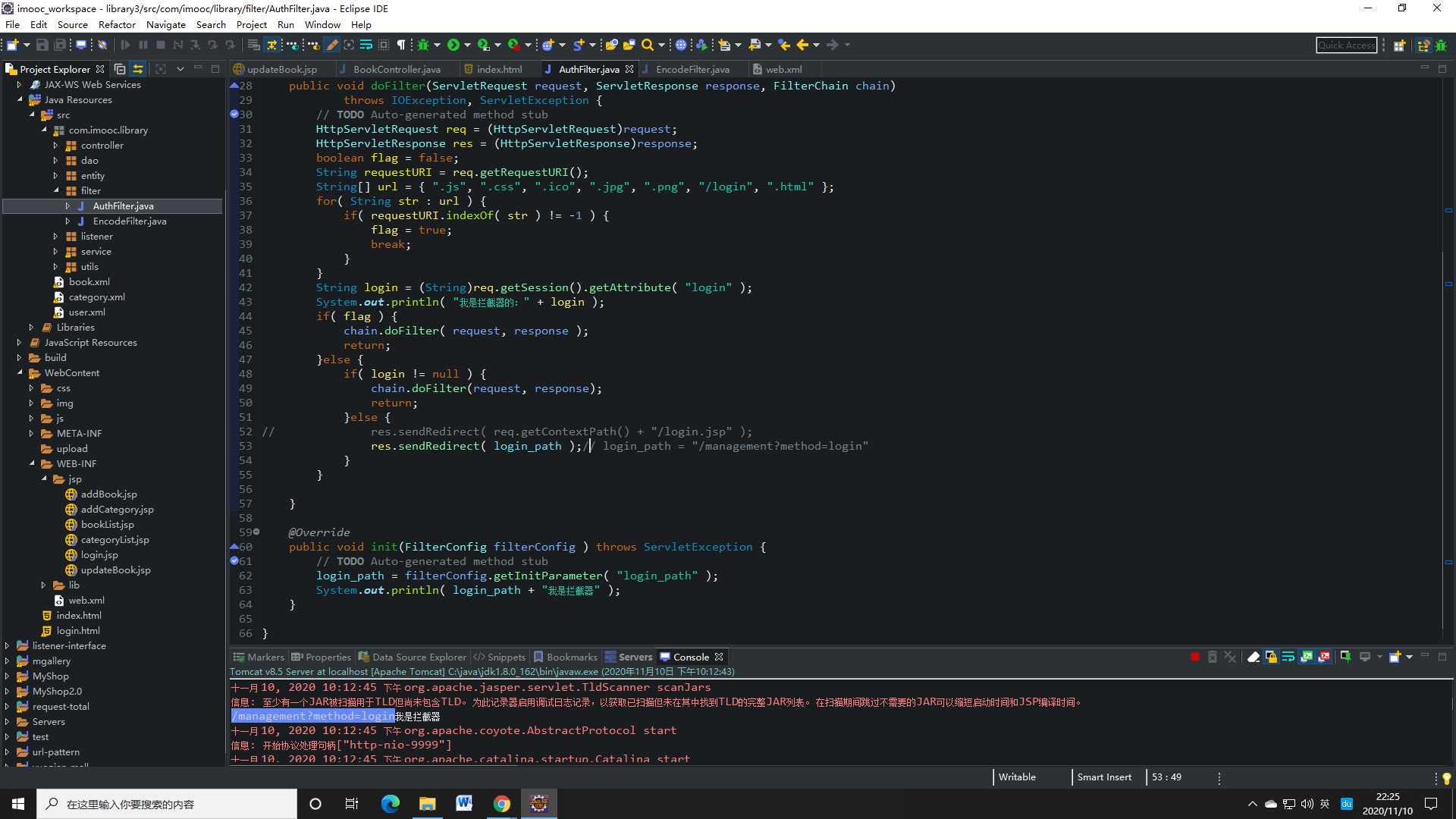Switch to the Servers view tab
Viewport: 1456px width, 819px height.
629,657
